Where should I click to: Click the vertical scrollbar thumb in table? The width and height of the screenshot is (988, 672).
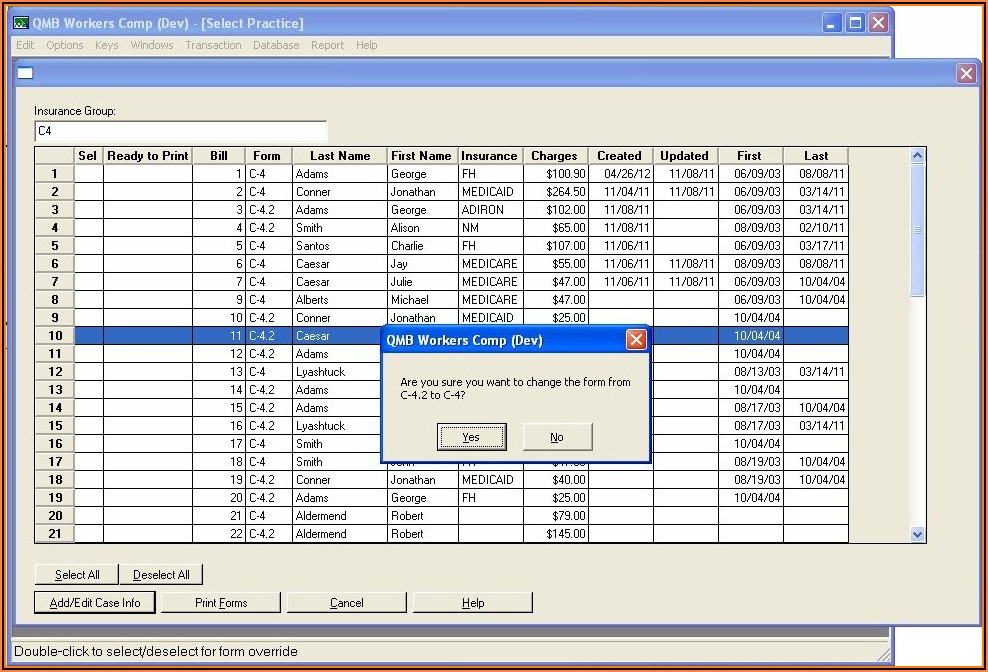(918, 230)
